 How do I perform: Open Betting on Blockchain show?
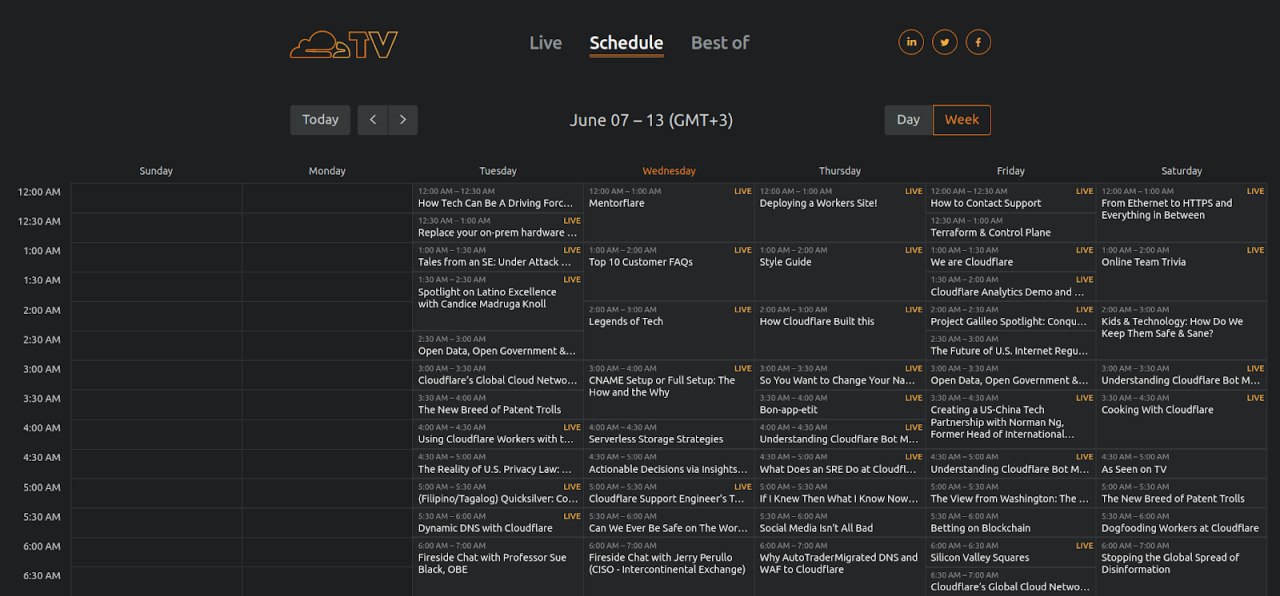(x=1010, y=522)
